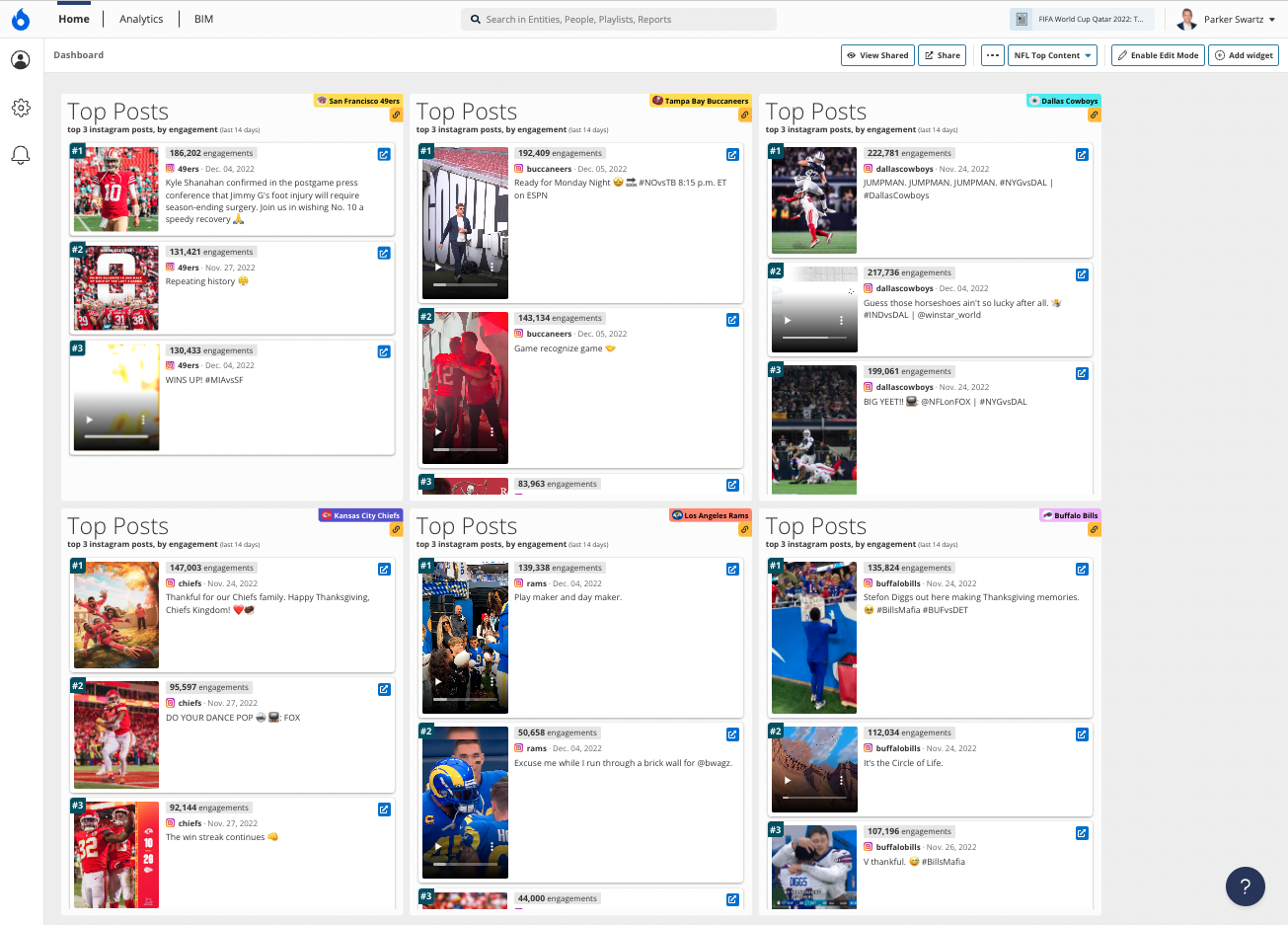The image size is (1288, 925).
Task: Open the 135,824 engagements post externally
Action: coord(1082,569)
